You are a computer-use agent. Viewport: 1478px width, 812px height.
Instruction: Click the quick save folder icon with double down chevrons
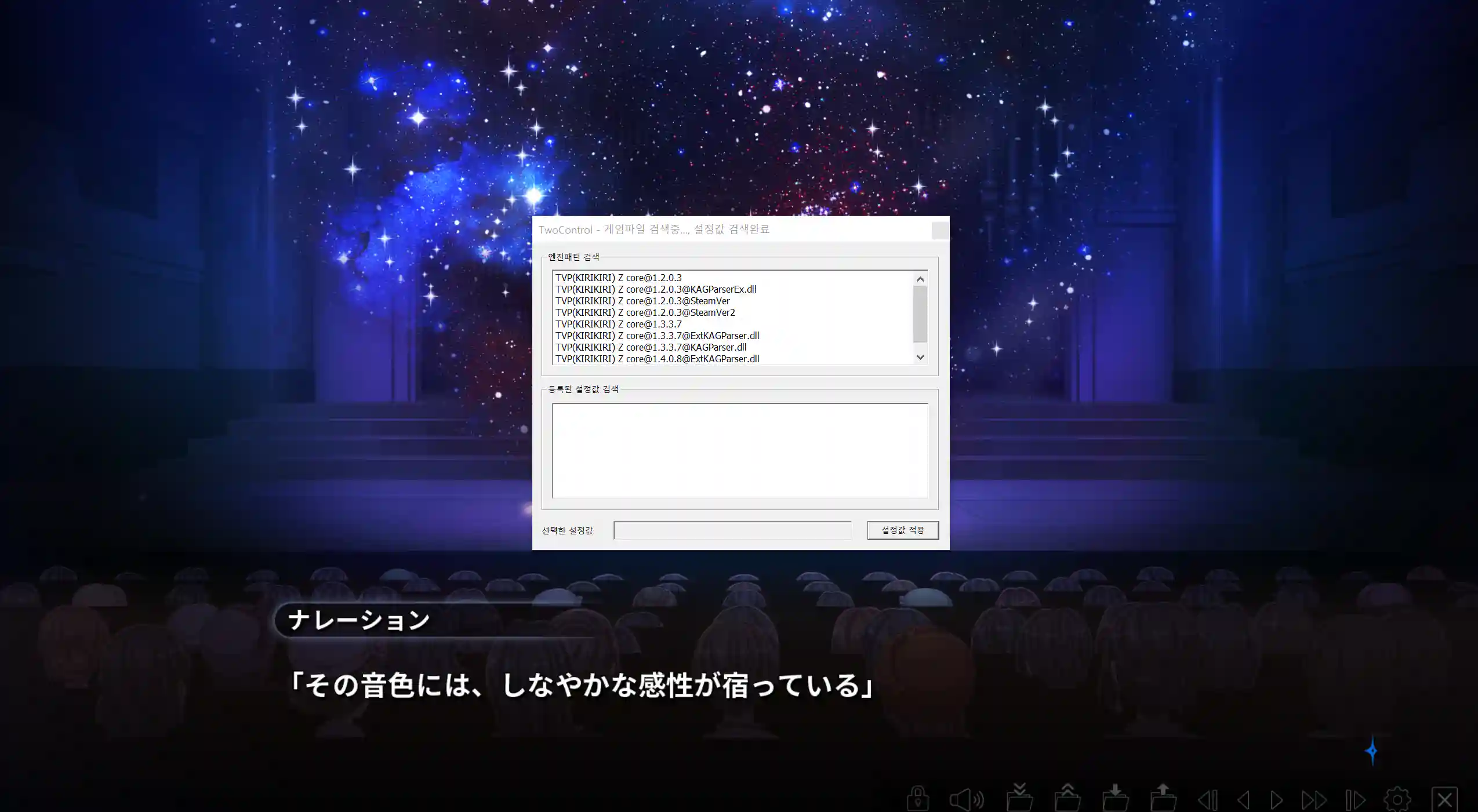pos(1020,798)
